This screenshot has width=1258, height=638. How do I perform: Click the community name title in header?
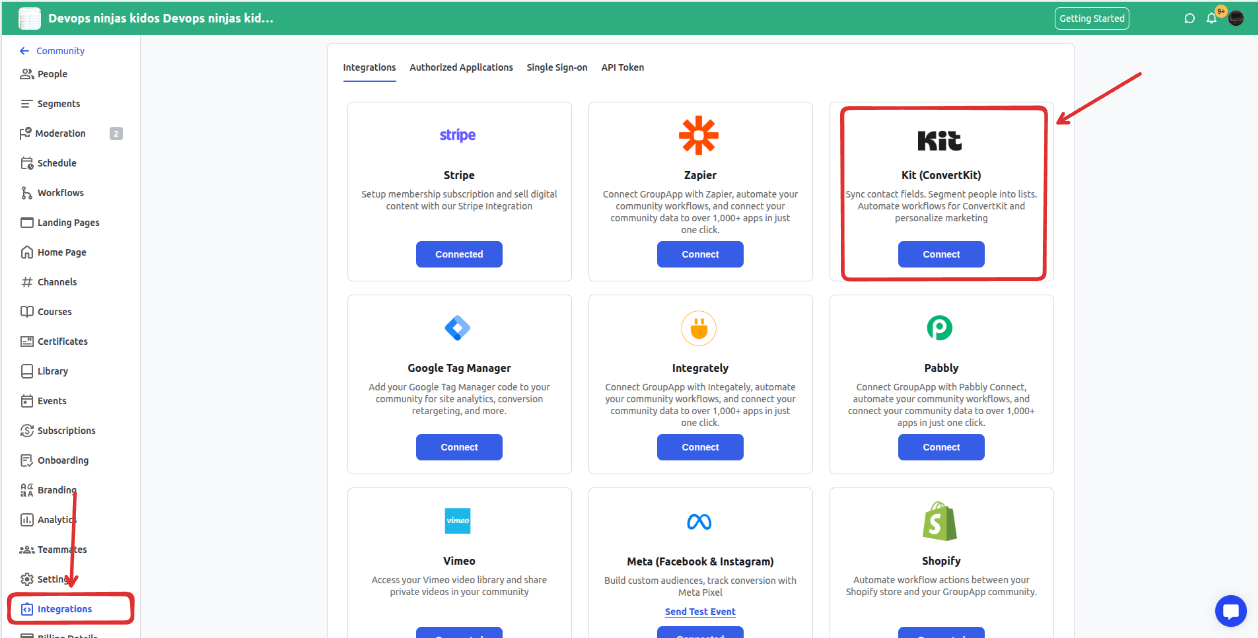coord(161,19)
